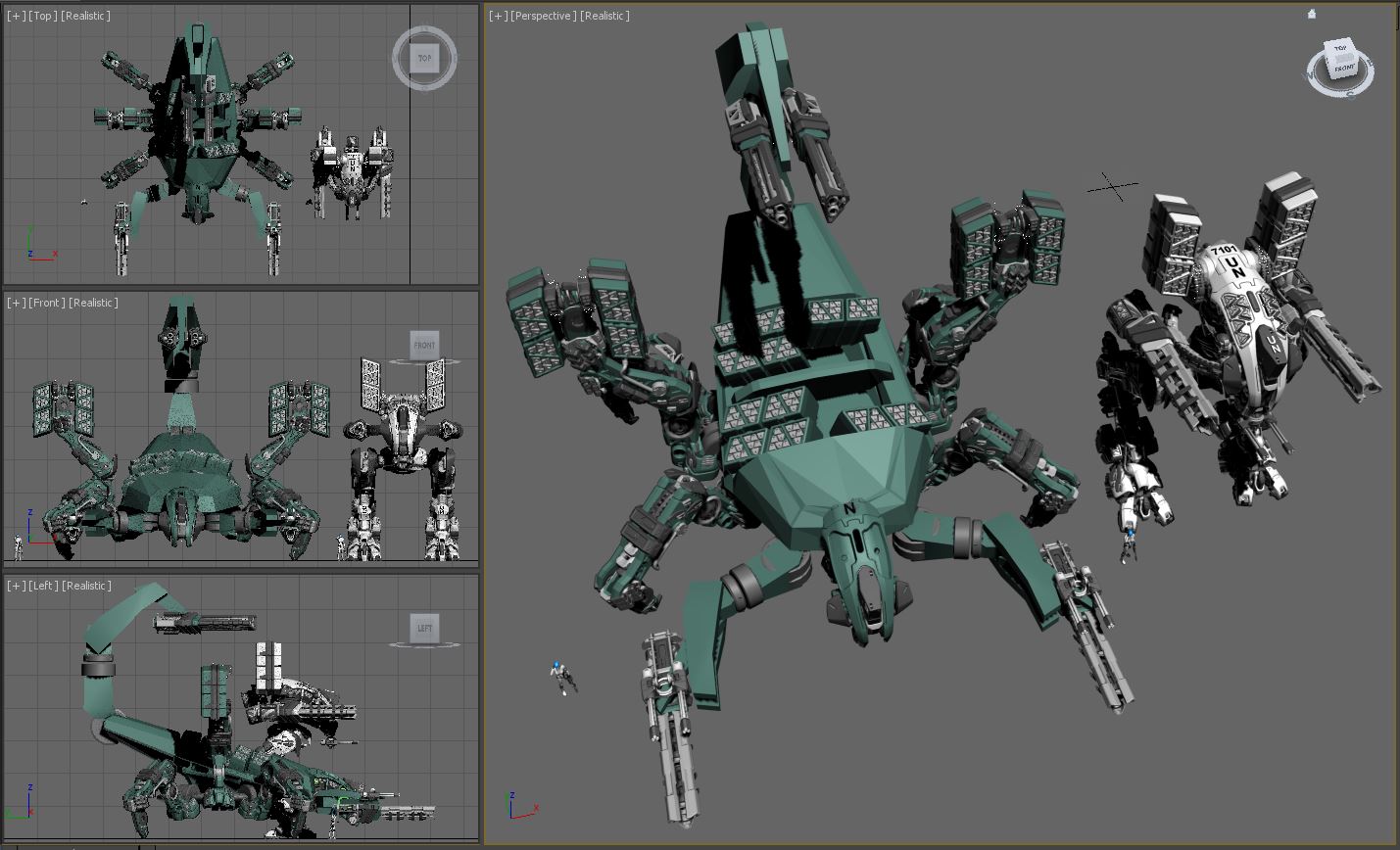Image resolution: width=1400 pixels, height=850 pixels.
Task: Select the white mech in Front viewport
Action: point(402,441)
